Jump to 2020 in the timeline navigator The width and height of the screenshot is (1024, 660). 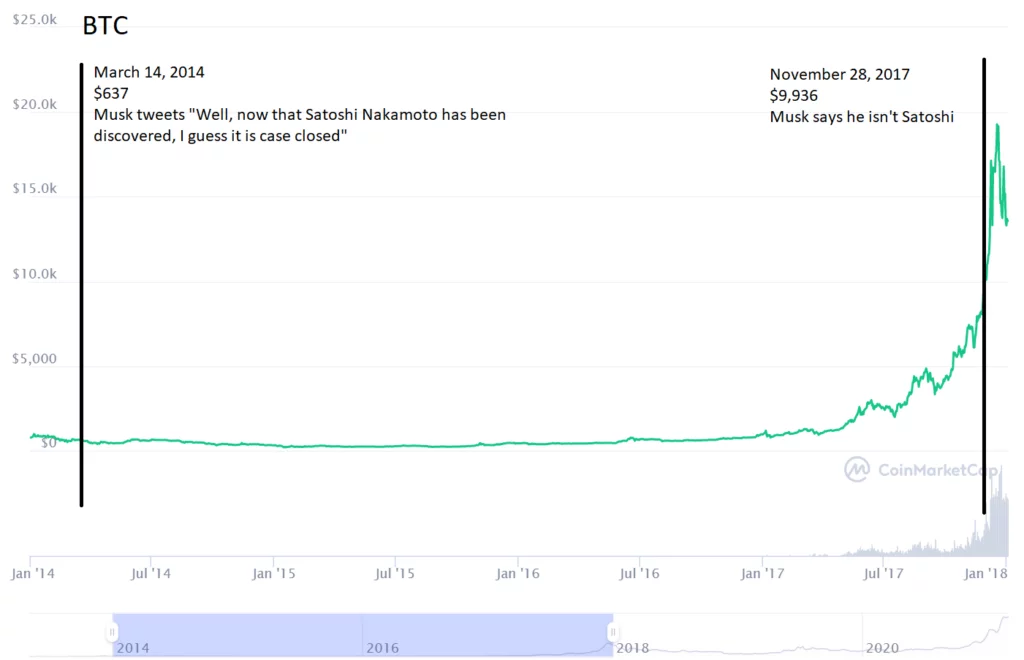point(882,648)
